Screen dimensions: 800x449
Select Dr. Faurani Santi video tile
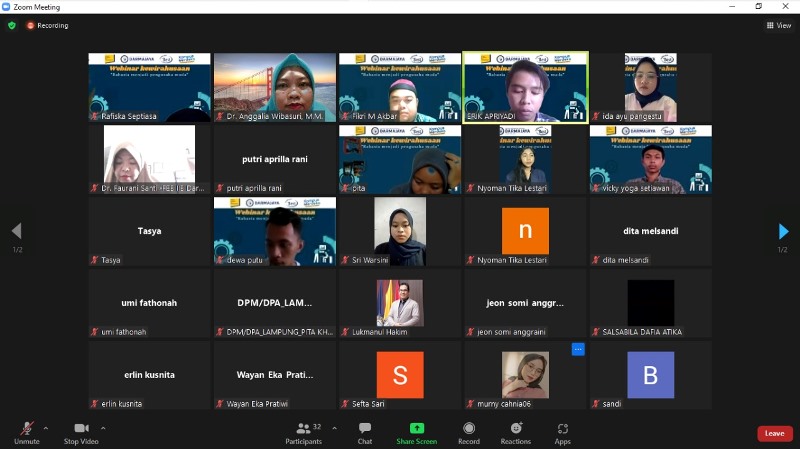click(x=149, y=159)
